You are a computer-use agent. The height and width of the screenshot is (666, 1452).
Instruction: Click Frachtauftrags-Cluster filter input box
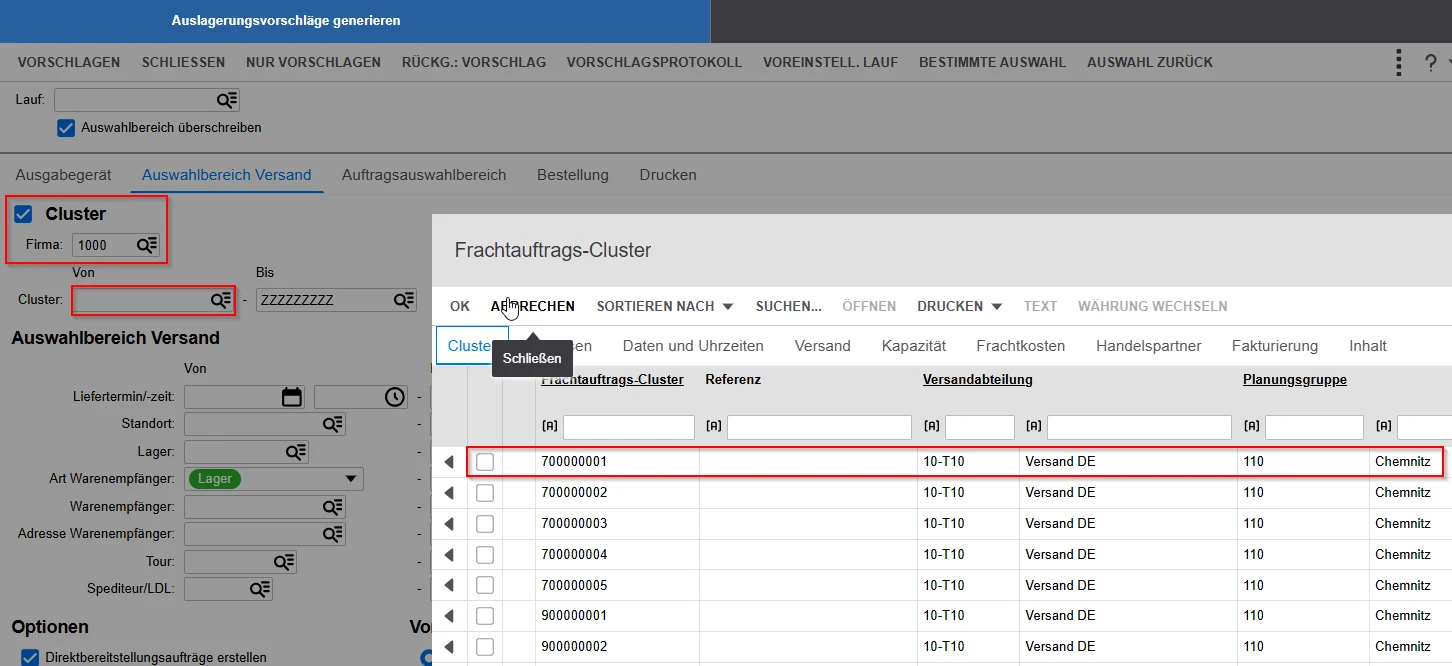(629, 427)
